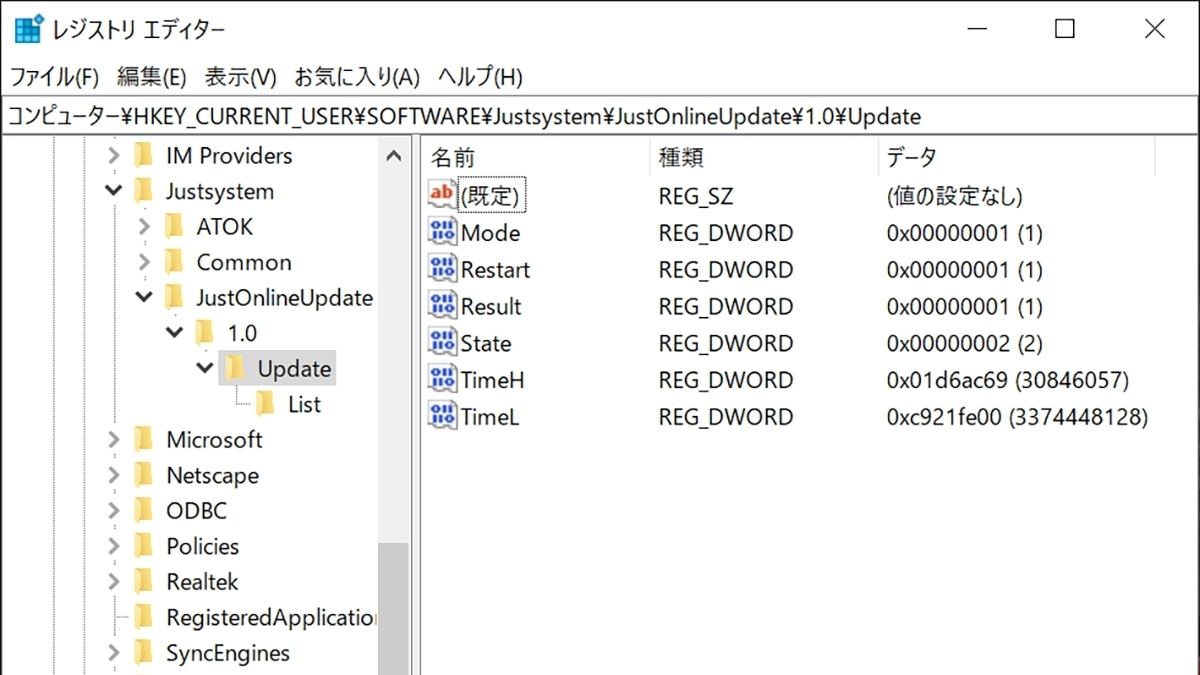Open the ヘルプ(H) menu
The width and height of the screenshot is (1200, 675).
tap(482, 77)
